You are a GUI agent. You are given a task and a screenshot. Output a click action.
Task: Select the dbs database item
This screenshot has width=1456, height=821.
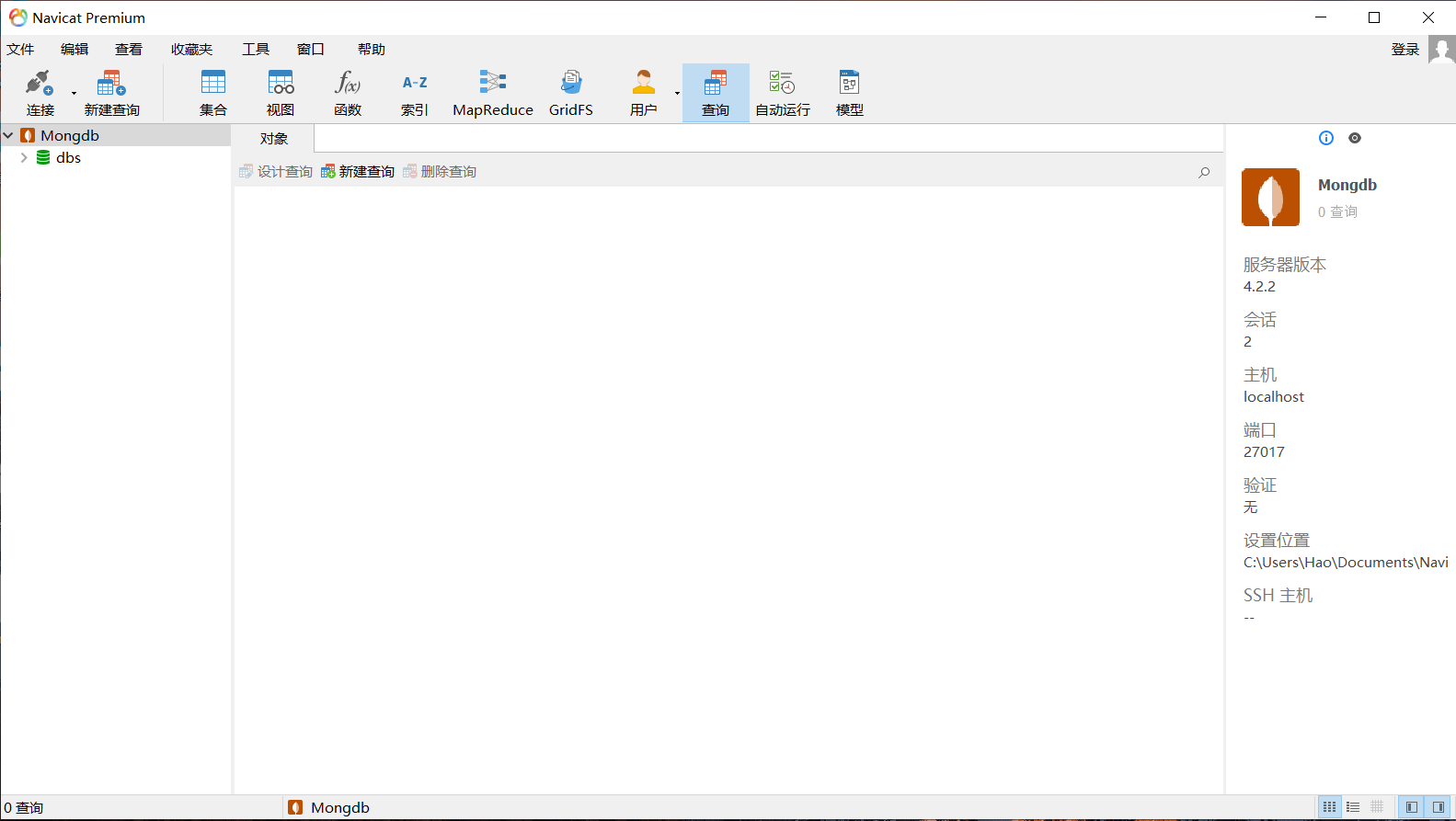[68, 158]
